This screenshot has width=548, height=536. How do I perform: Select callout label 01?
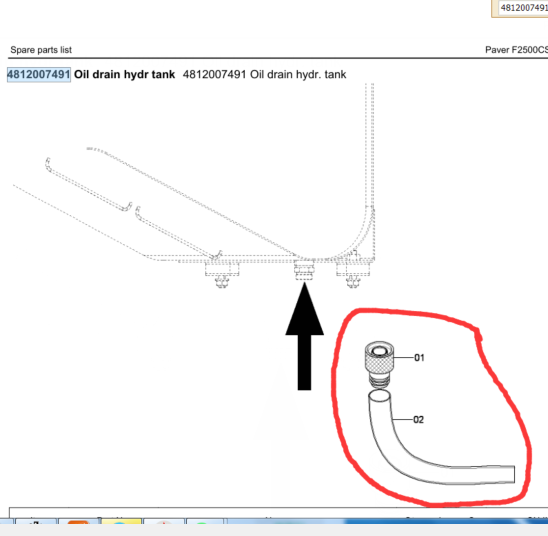click(419, 358)
